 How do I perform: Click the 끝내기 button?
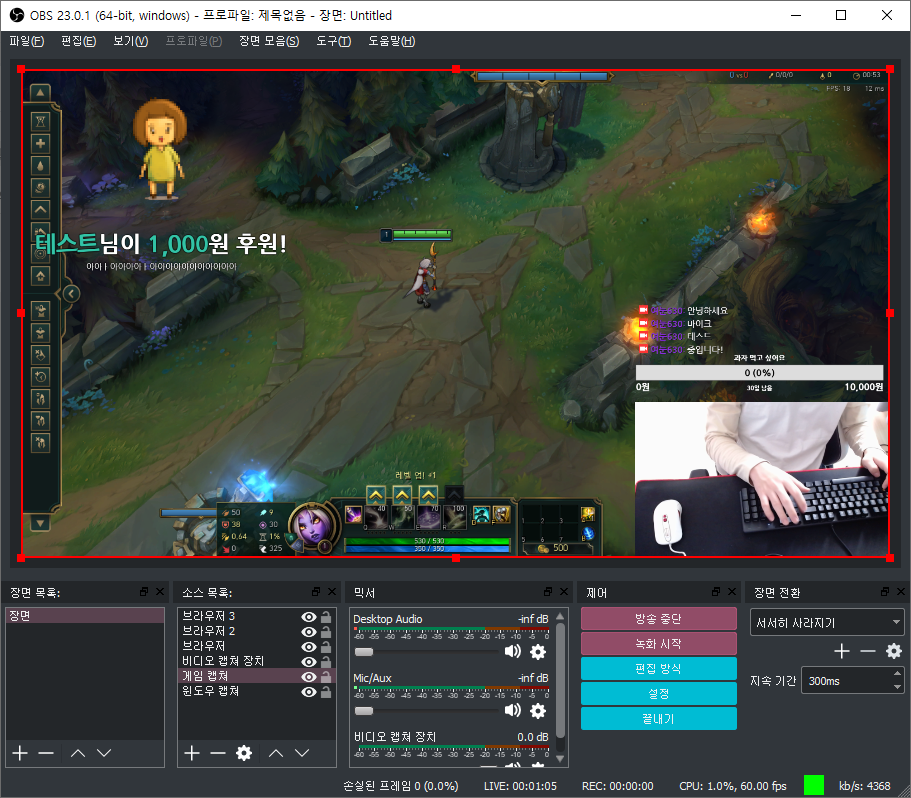click(x=658, y=718)
